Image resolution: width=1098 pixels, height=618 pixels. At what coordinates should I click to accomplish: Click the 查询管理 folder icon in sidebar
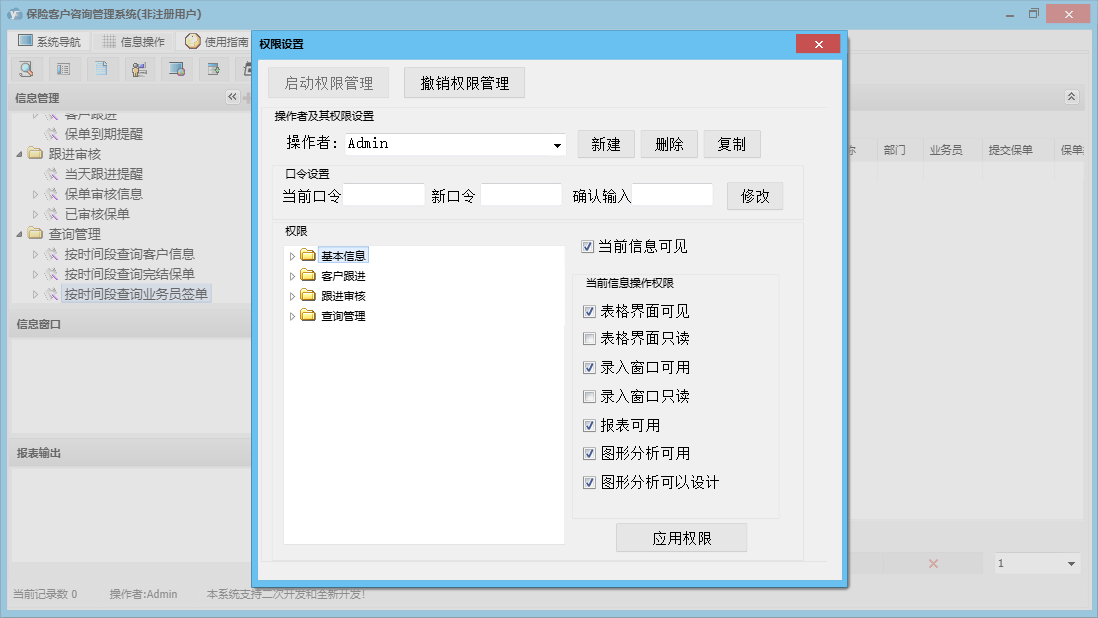coord(35,234)
